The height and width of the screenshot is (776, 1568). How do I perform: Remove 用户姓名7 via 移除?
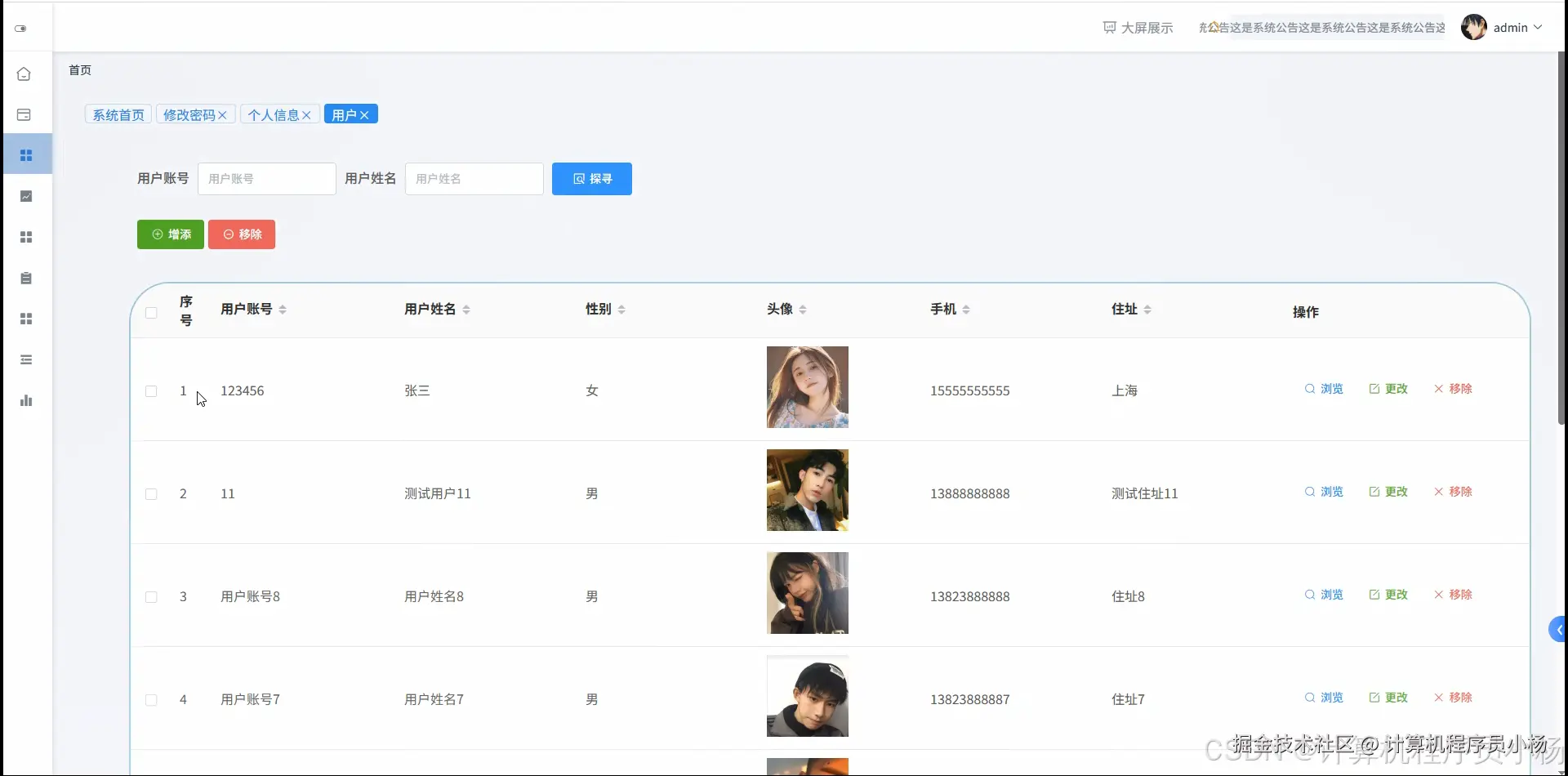coord(1453,698)
